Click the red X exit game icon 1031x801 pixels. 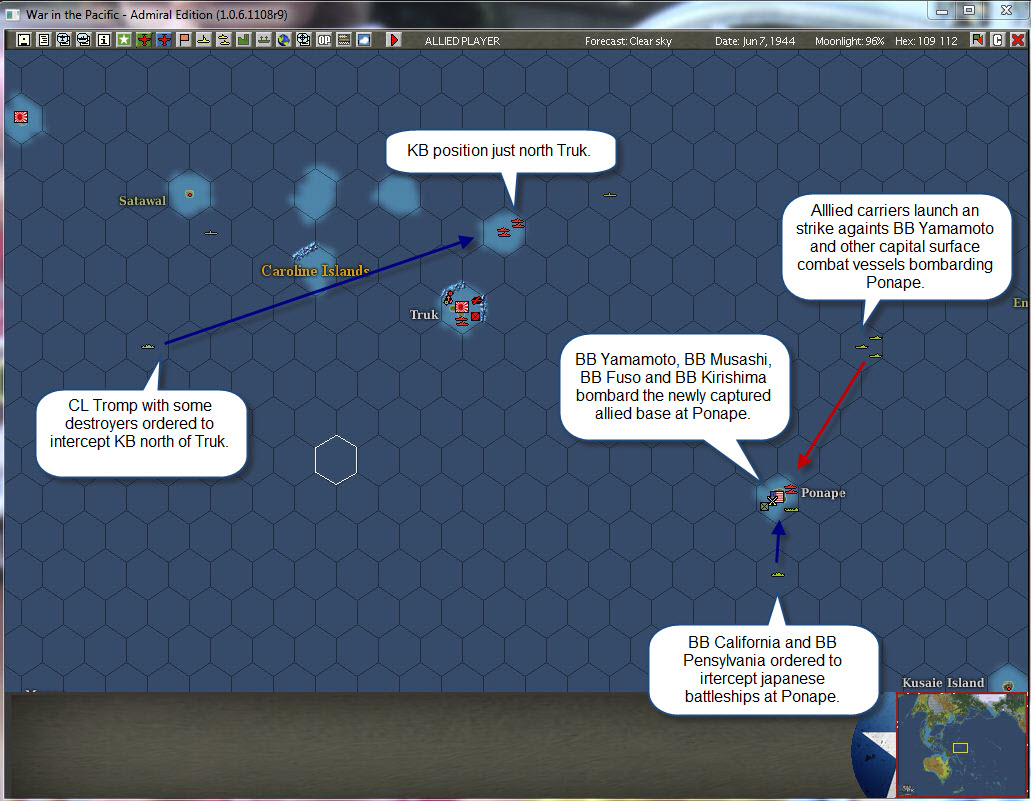[x=1017, y=40]
